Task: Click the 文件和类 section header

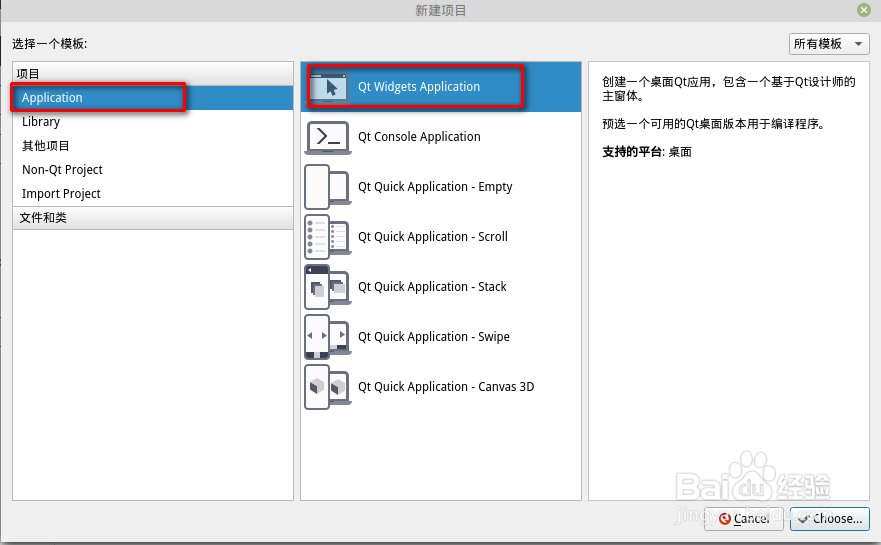Action: [153, 218]
